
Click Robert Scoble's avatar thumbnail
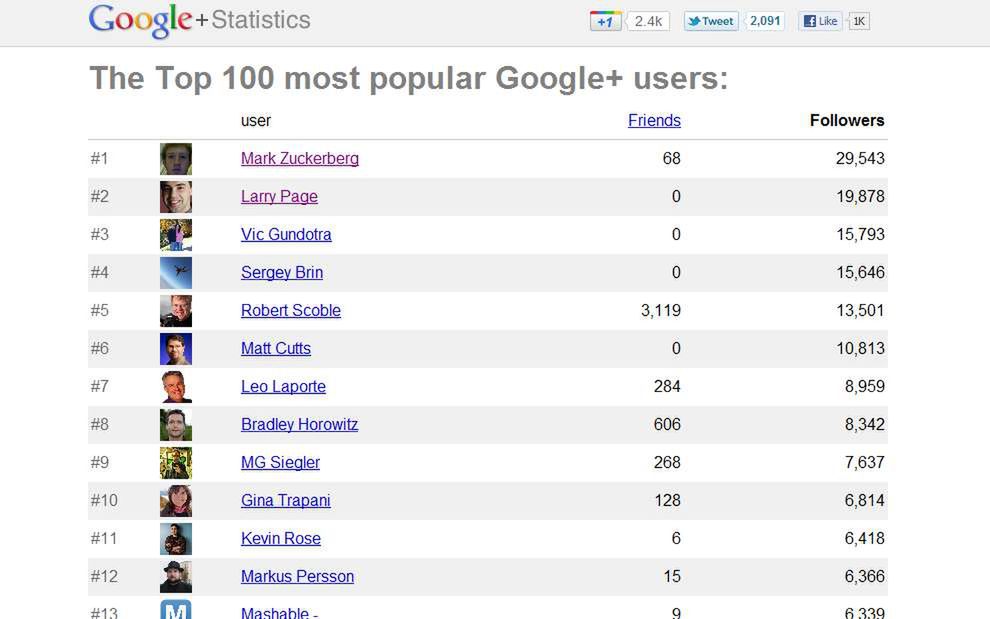[176, 310]
